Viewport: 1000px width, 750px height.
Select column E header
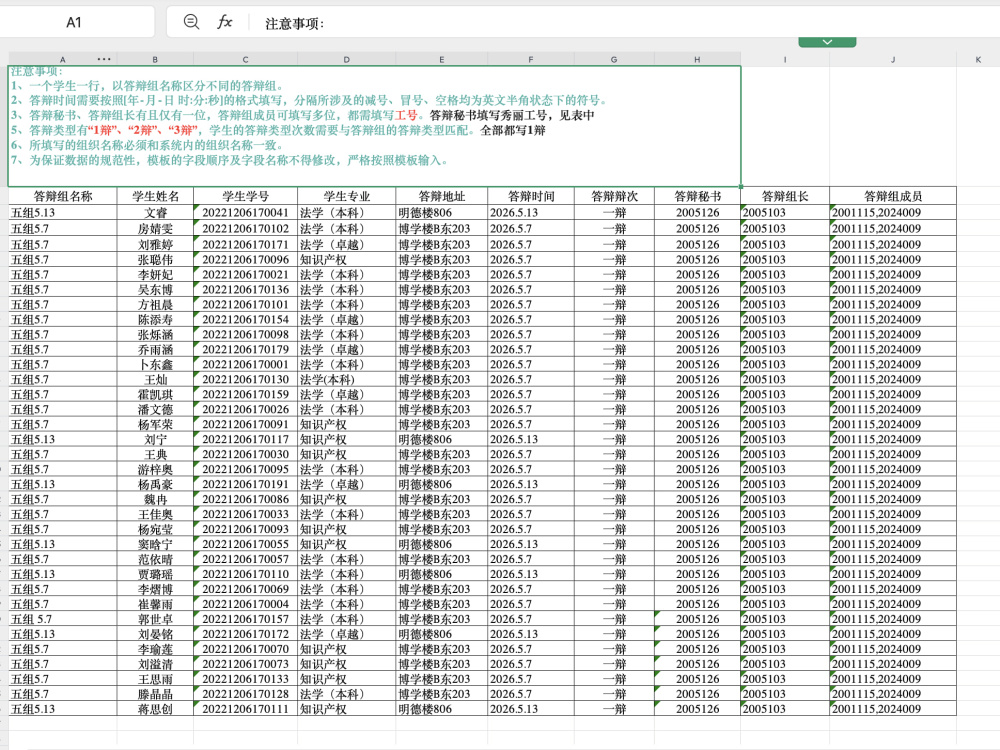441,59
